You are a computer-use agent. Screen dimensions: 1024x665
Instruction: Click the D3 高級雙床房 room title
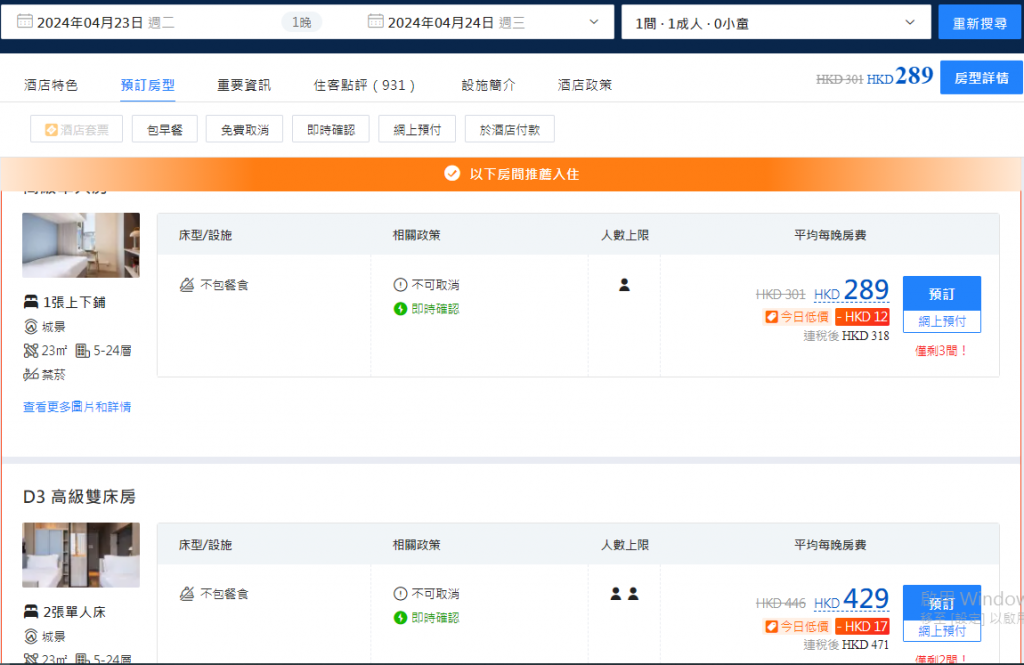(x=79, y=496)
